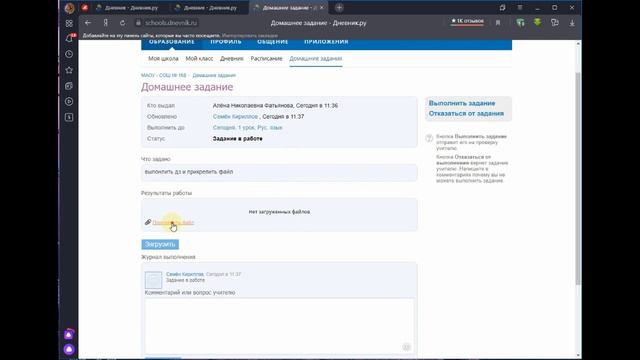This screenshot has height=360, width=640.
Task: Open notifications bell in browser sidebar
Action: (69, 39)
